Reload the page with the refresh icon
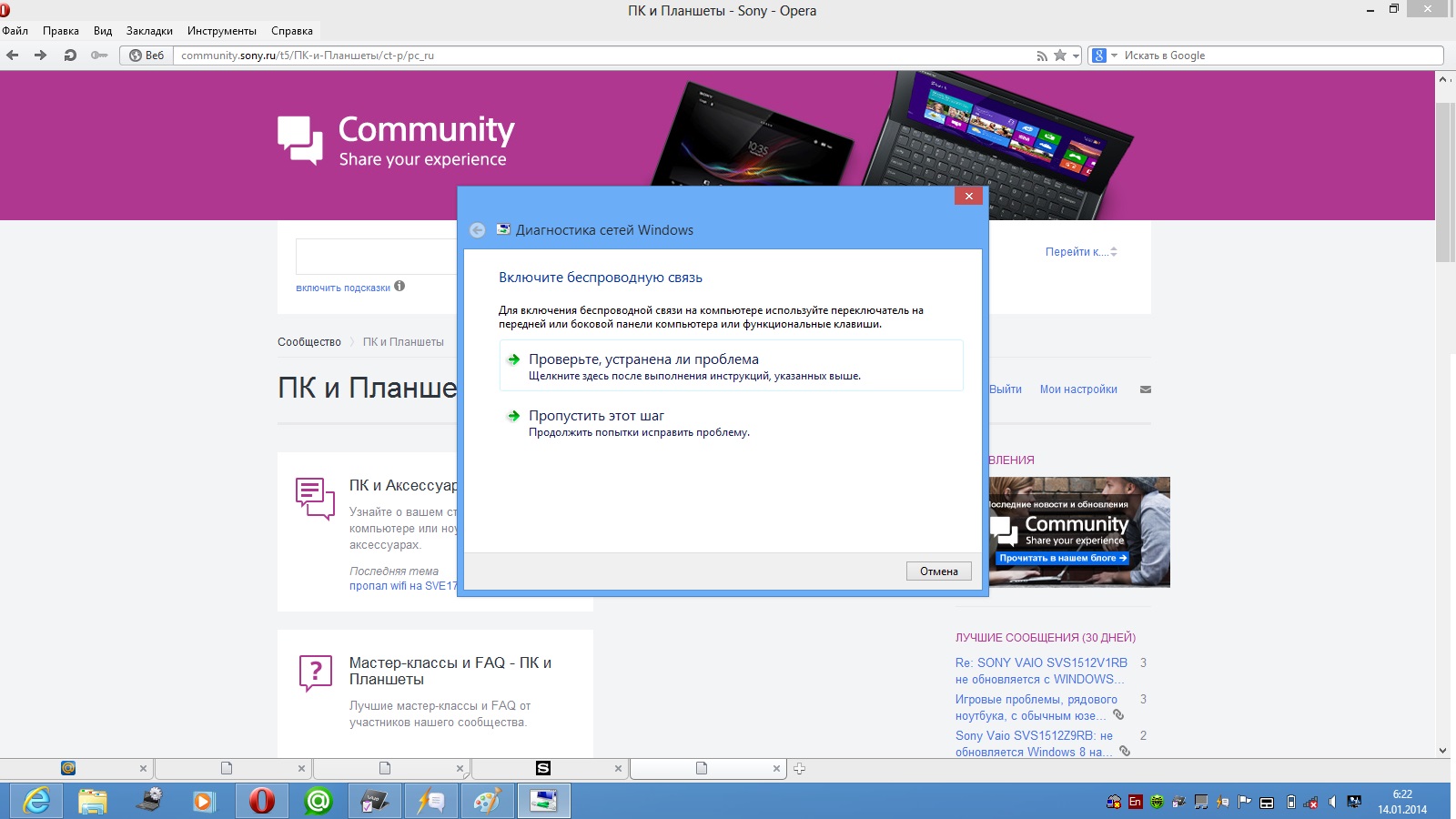 pos(70,56)
